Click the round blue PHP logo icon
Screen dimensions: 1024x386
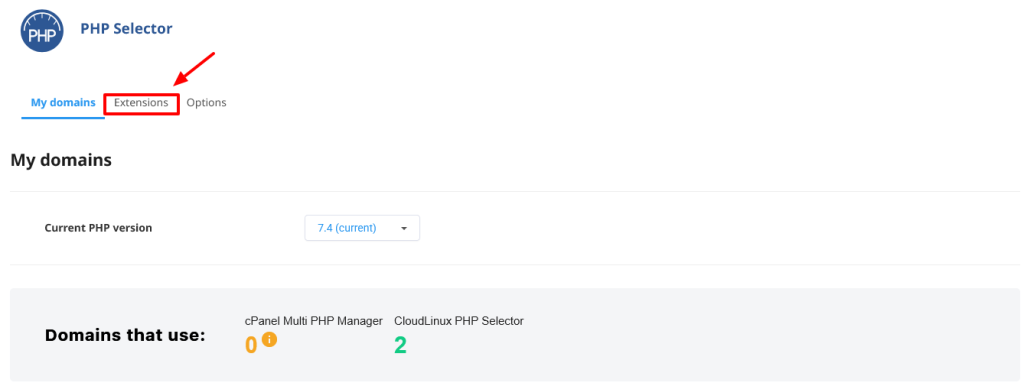42,30
